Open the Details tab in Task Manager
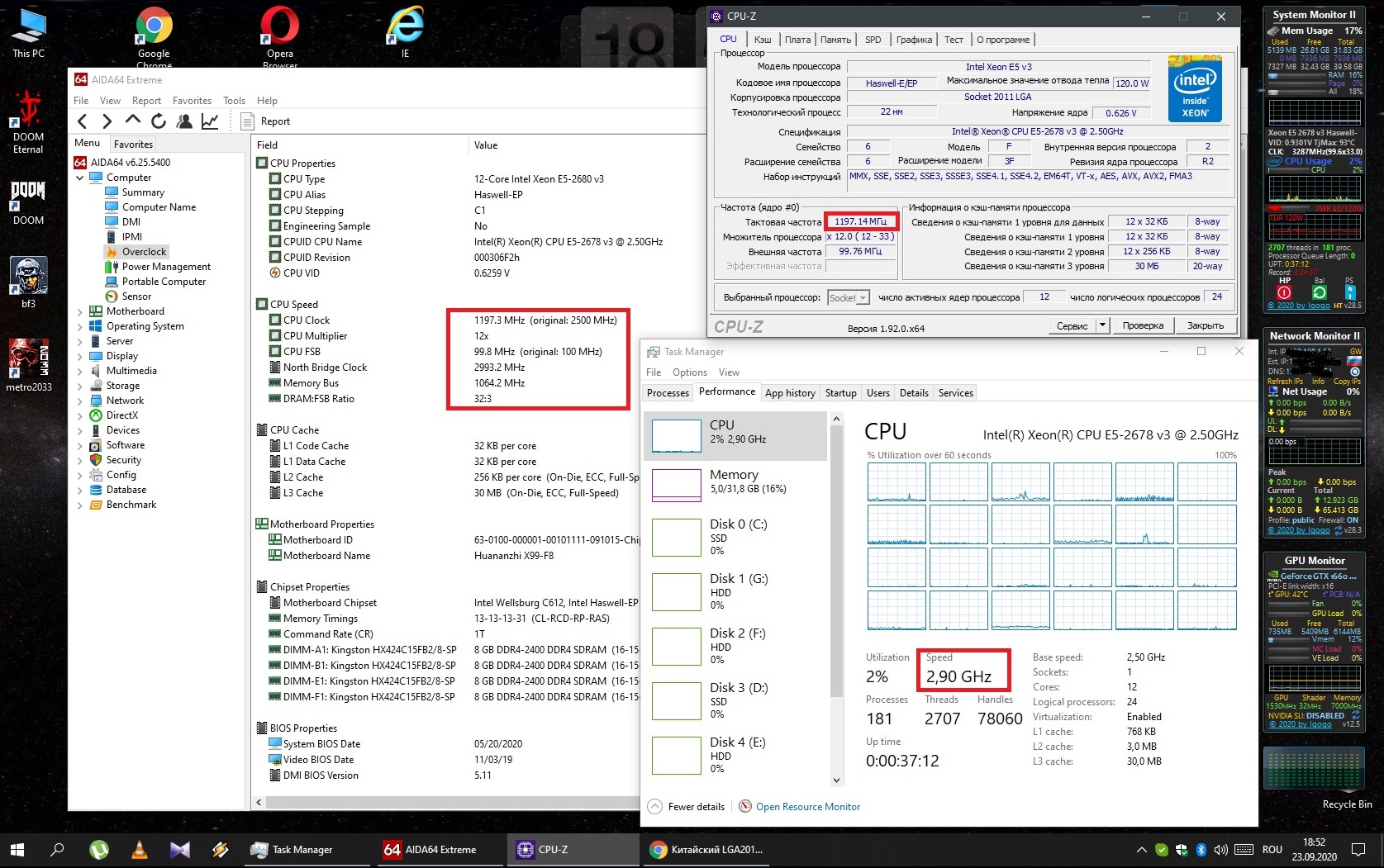Image resolution: width=1384 pixels, height=868 pixels. [914, 393]
